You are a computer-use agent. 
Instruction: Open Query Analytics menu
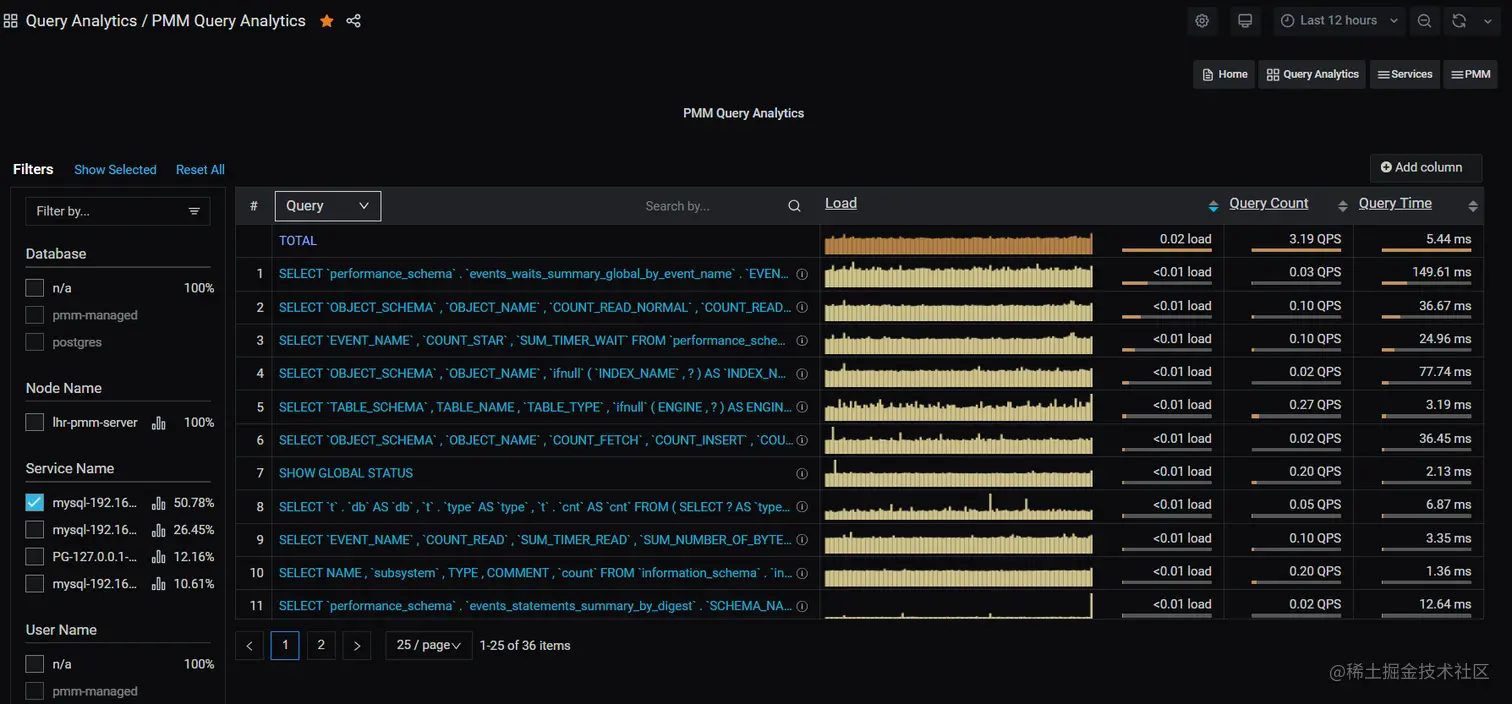pyautogui.click(x=1312, y=74)
